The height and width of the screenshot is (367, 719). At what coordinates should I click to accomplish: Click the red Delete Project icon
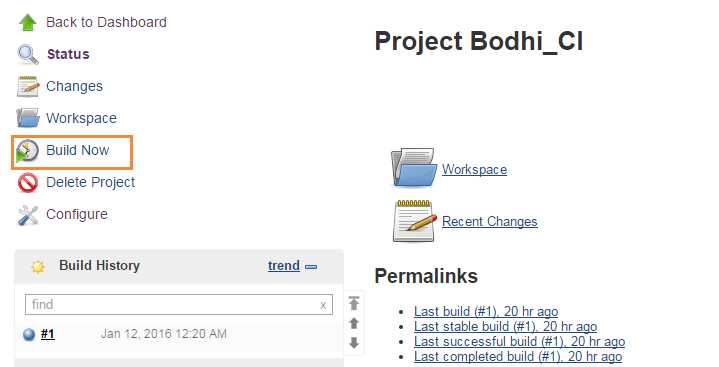point(28,183)
